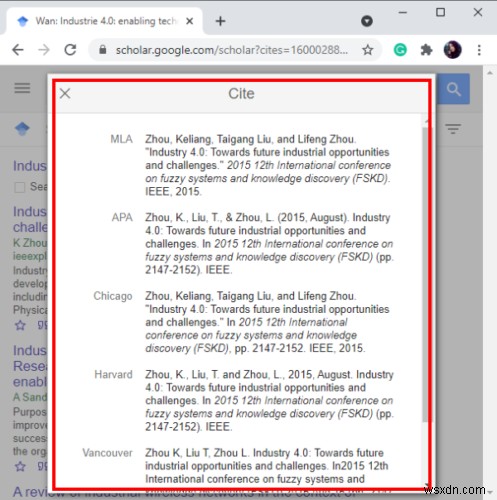Save second result with star icon
The height and width of the screenshot is (500, 497).
tap(20, 466)
